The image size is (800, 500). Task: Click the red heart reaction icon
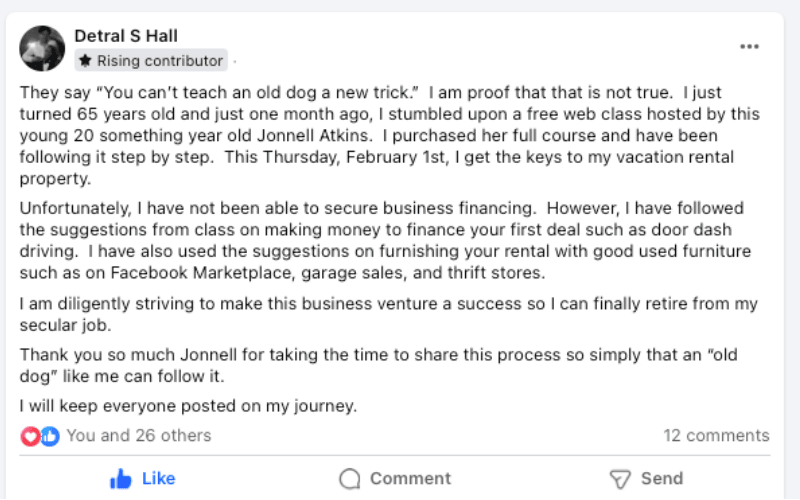click(31, 435)
